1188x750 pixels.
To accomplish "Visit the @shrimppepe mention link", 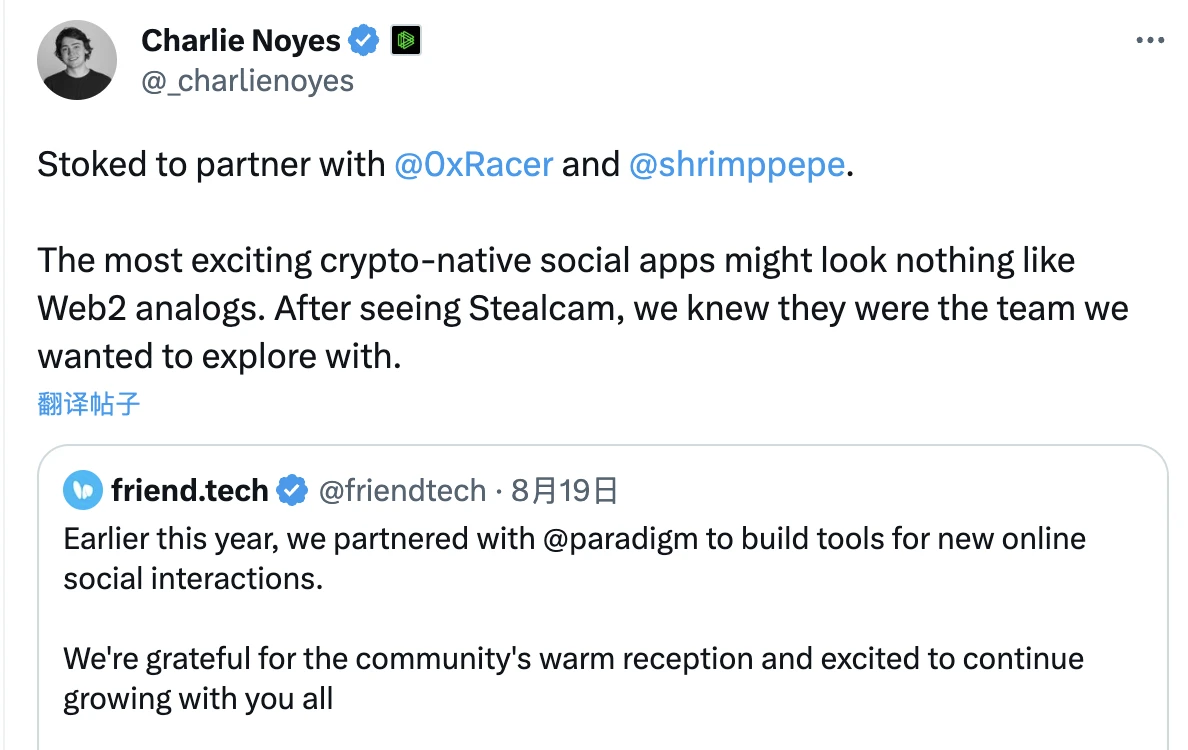I will click(x=737, y=164).
